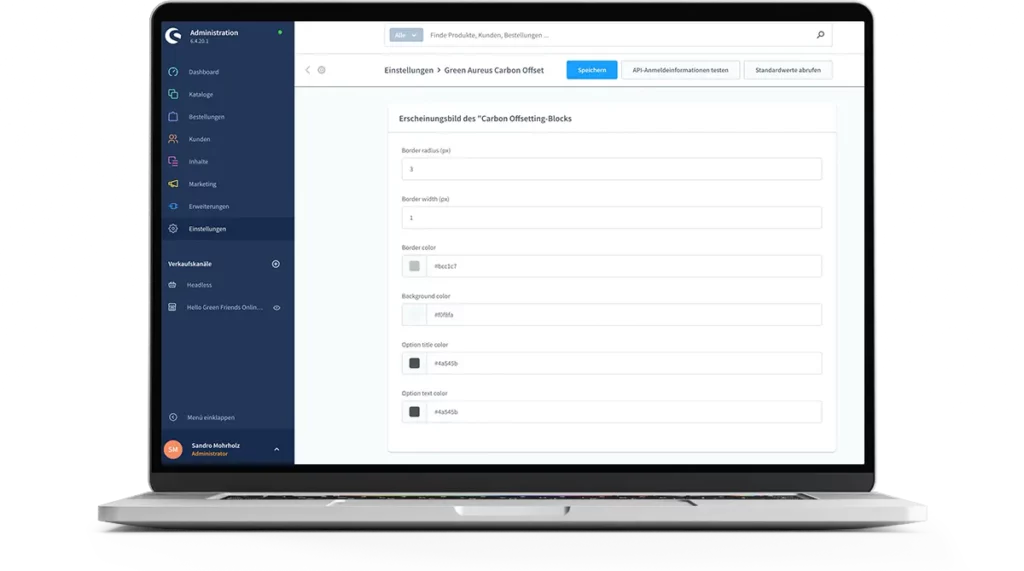The height and width of the screenshot is (571, 1024).
Task: Click 'API-Anmeldeinformationen testen' button
Action: pos(680,70)
